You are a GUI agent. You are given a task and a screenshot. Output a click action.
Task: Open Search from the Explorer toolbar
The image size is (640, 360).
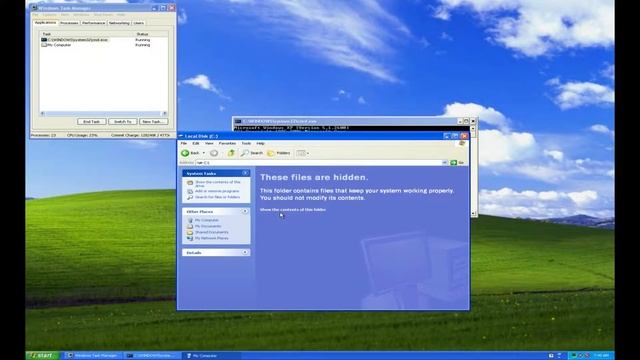(252, 153)
